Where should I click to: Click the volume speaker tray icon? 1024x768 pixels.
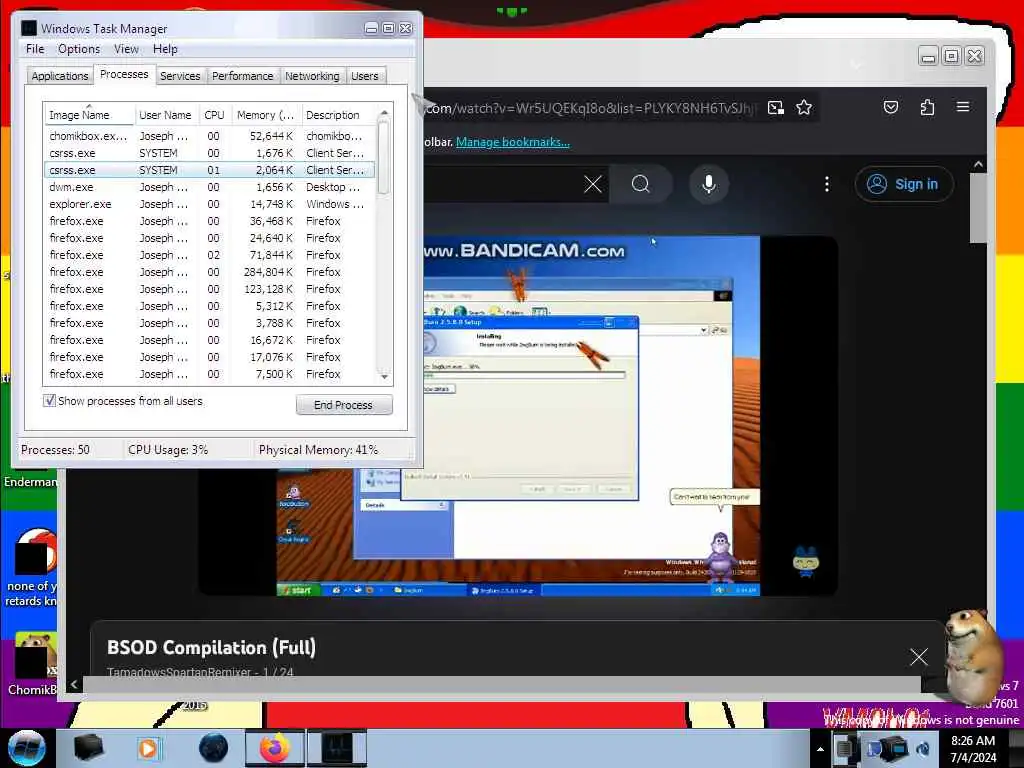tap(924, 748)
